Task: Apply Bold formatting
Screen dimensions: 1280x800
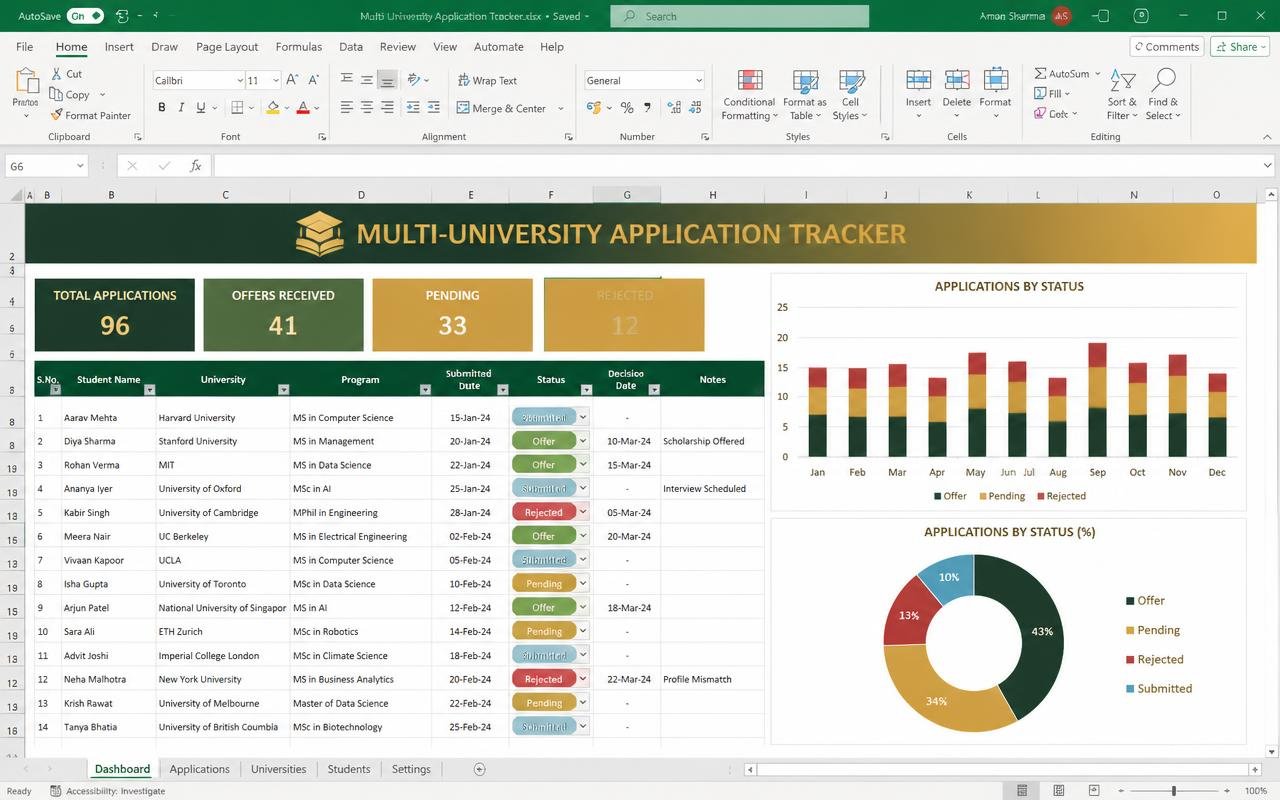Action: [162, 108]
